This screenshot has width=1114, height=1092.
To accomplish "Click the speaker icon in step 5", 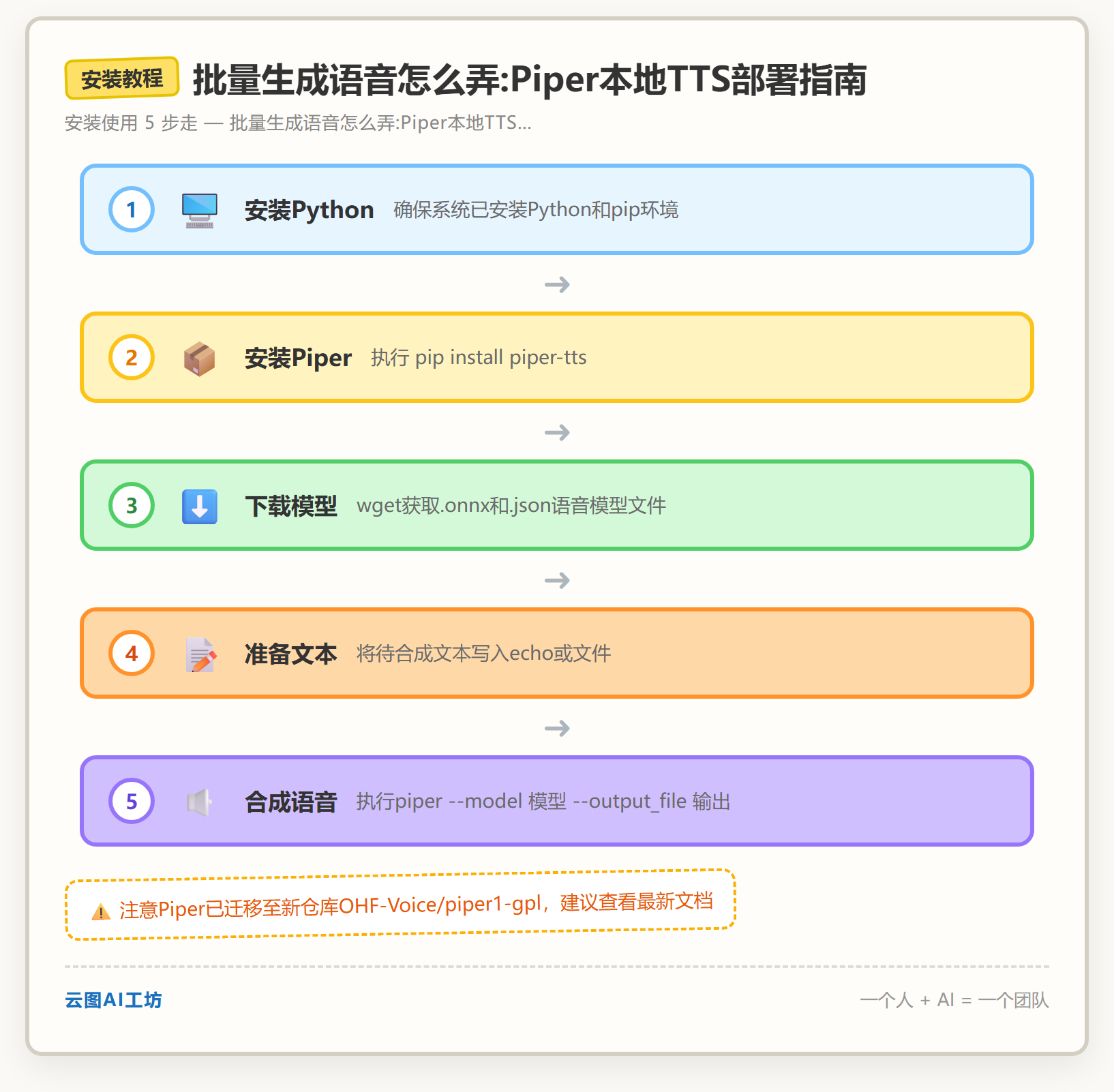I will 200,802.
